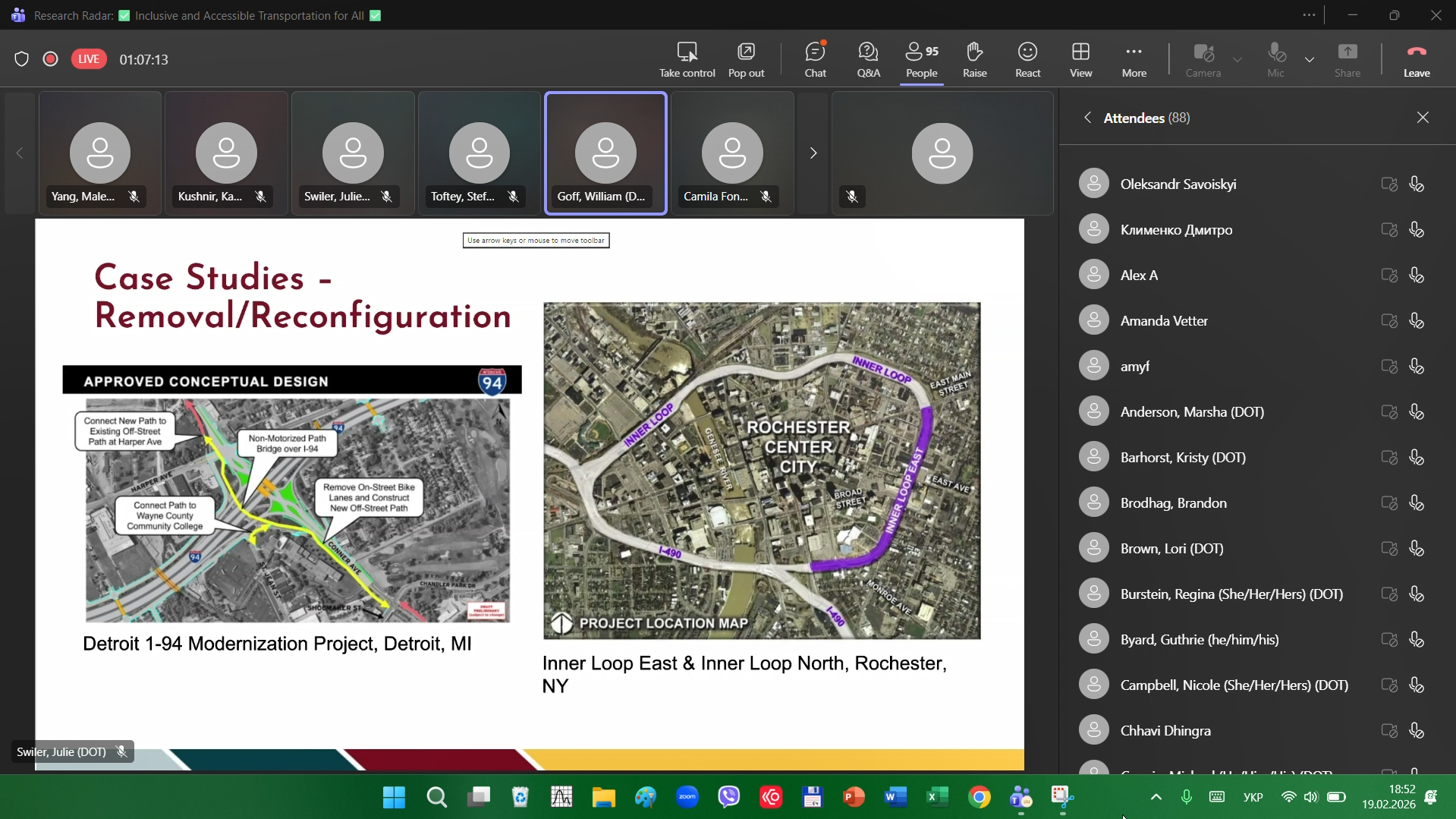The height and width of the screenshot is (819, 1456).
Task: Go back from the Attendees list
Action: tap(1087, 118)
